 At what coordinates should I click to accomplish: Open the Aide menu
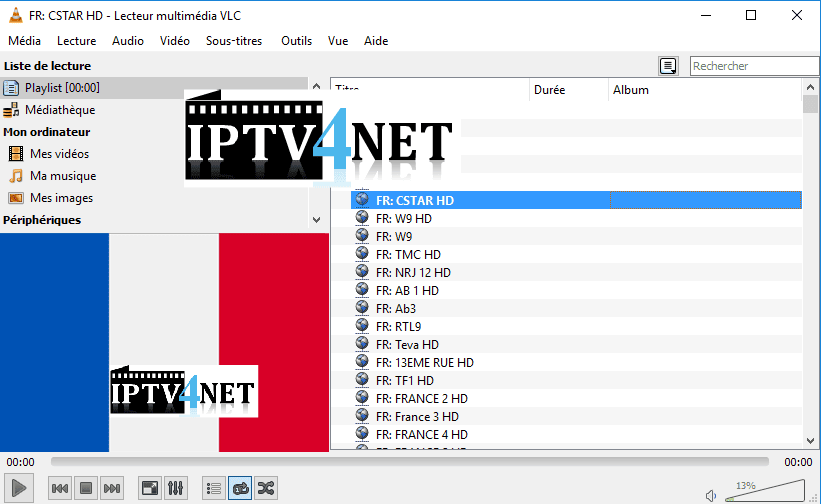tap(376, 41)
